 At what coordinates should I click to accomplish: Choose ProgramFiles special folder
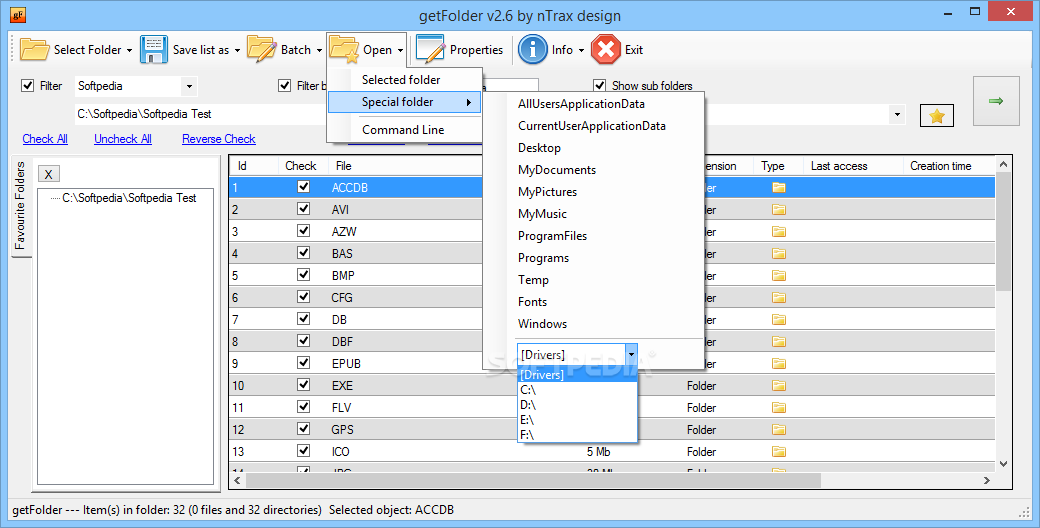tap(552, 235)
